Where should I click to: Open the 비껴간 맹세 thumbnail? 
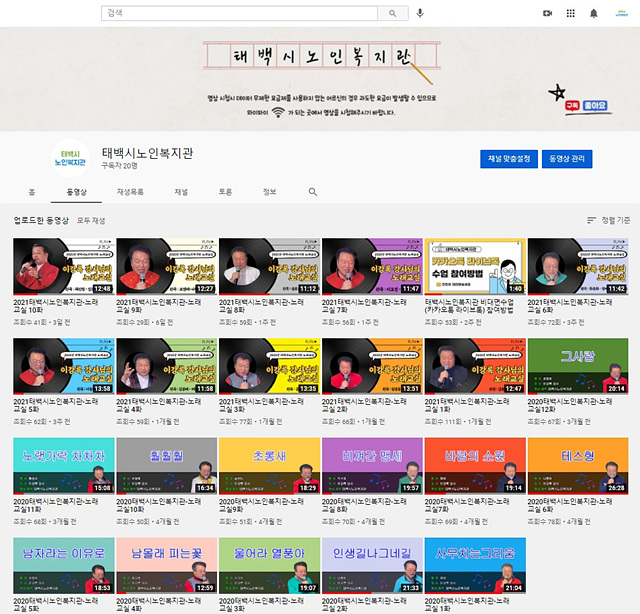[x=372, y=466]
